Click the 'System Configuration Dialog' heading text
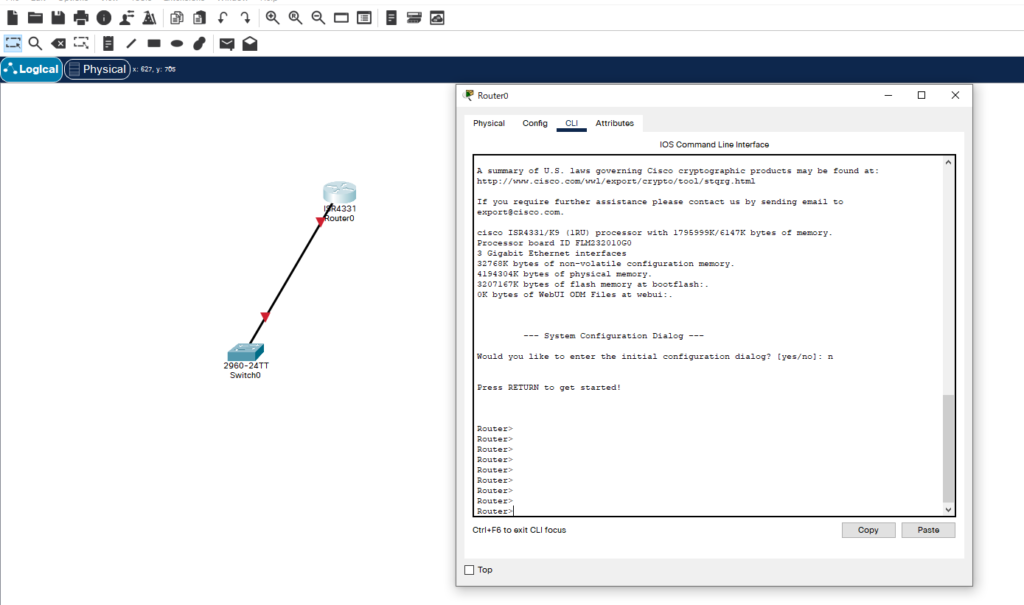 point(613,336)
